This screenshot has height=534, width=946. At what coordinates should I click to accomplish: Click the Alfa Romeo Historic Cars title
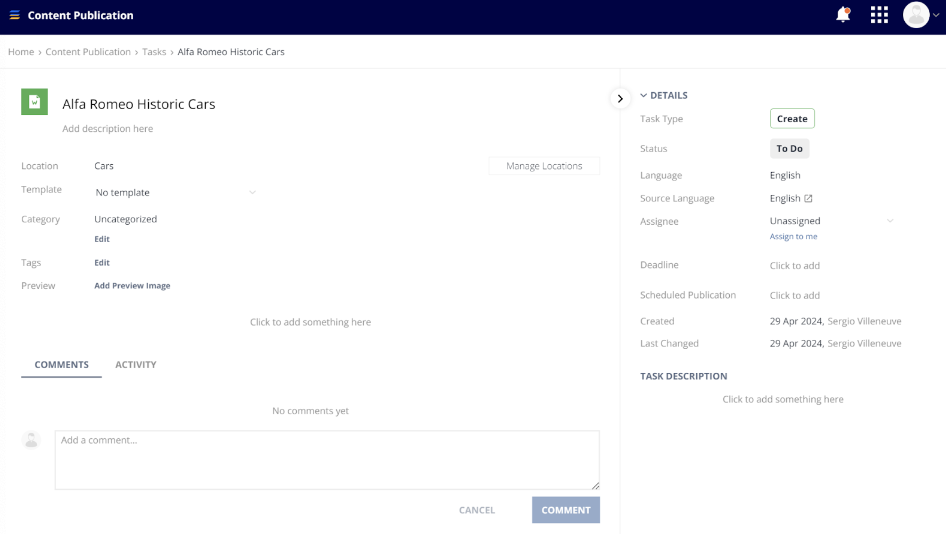pos(139,104)
